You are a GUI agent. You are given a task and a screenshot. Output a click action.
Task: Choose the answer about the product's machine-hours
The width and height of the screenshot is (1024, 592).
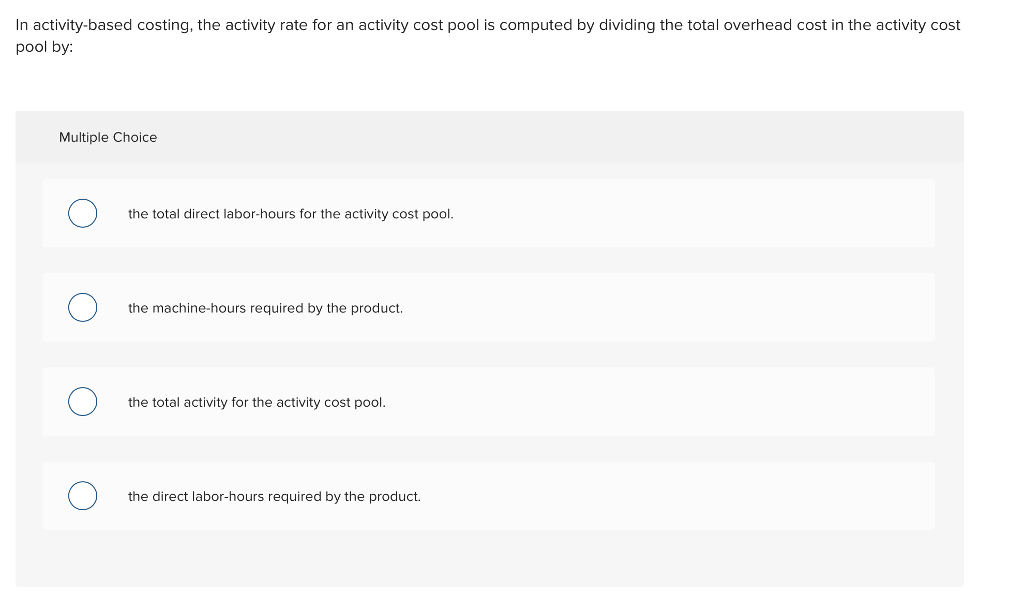(x=265, y=308)
